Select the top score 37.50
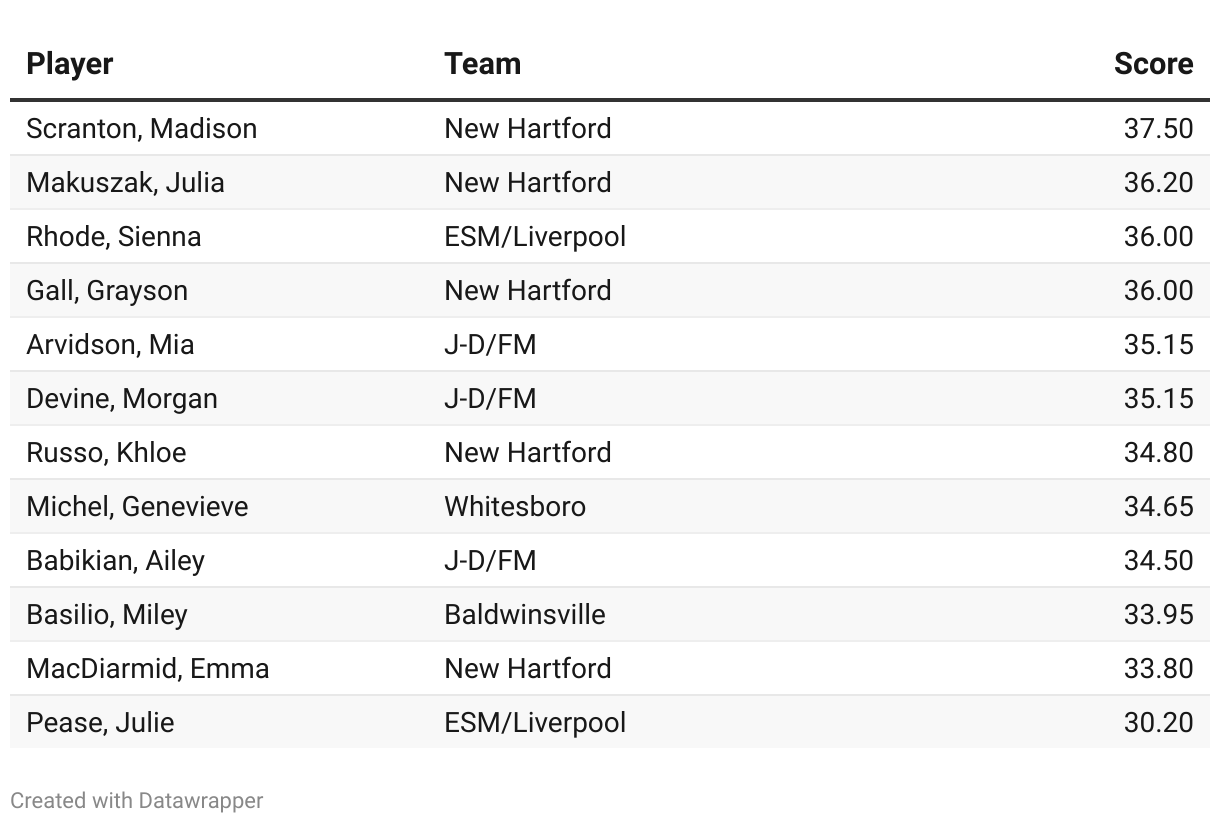 [x=1158, y=129]
